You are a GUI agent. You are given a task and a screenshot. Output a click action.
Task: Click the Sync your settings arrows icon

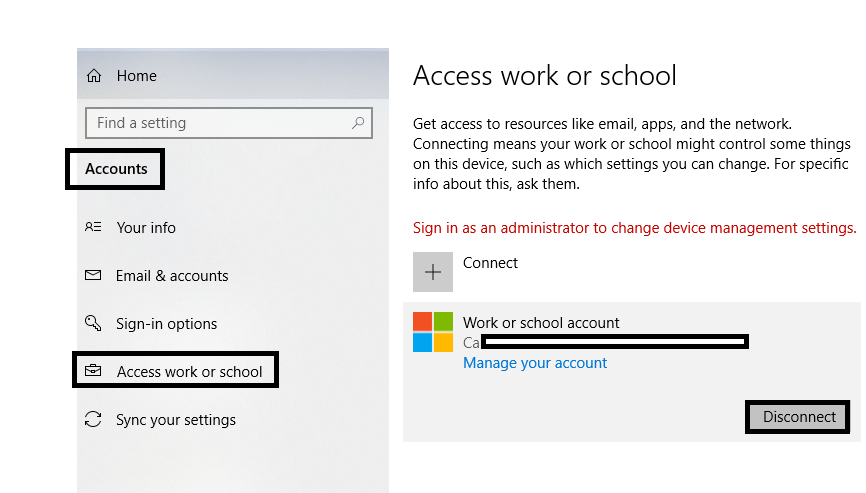click(93, 419)
